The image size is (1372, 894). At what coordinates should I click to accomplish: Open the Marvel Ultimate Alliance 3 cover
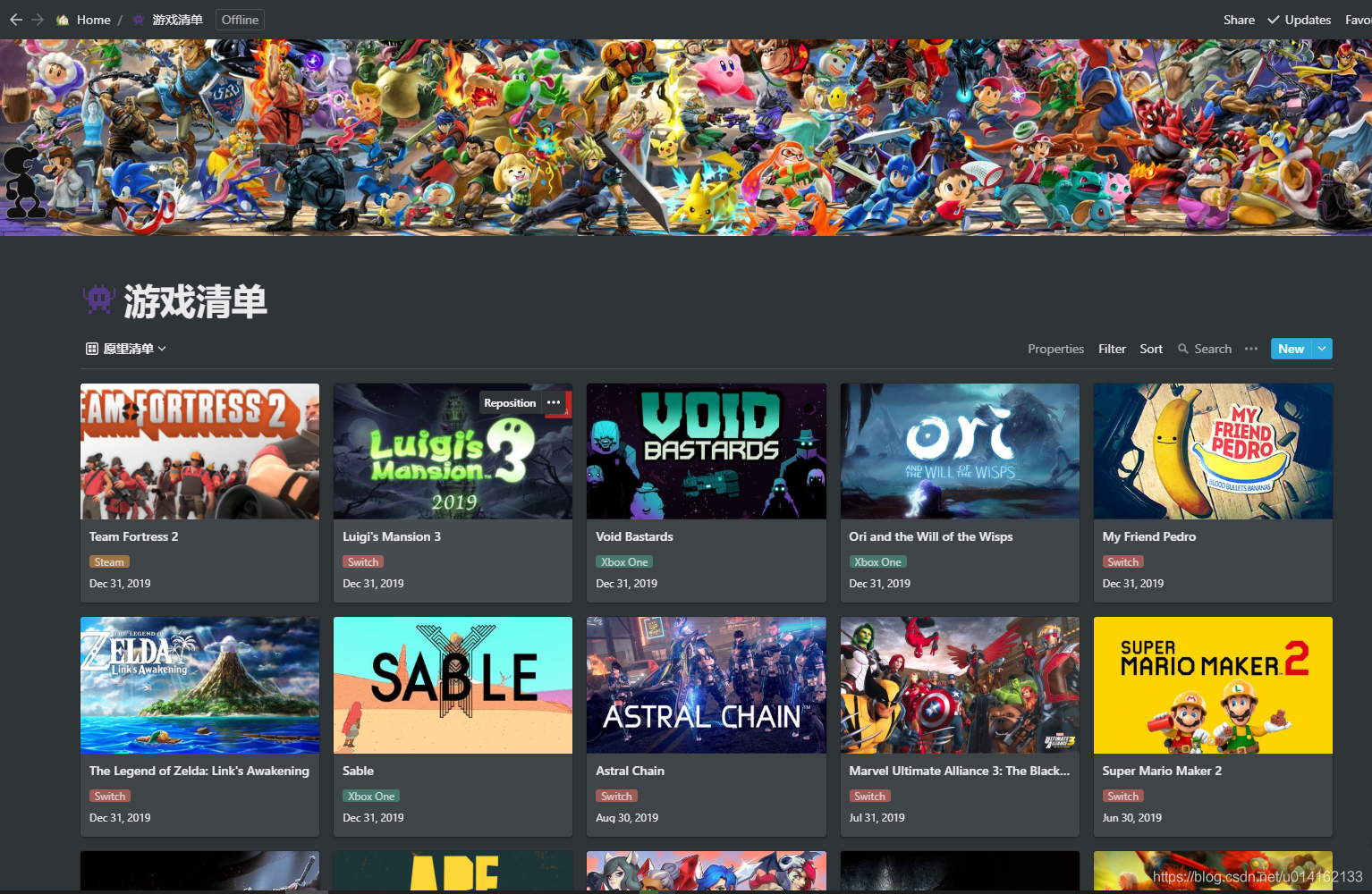pyautogui.click(x=960, y=685)
